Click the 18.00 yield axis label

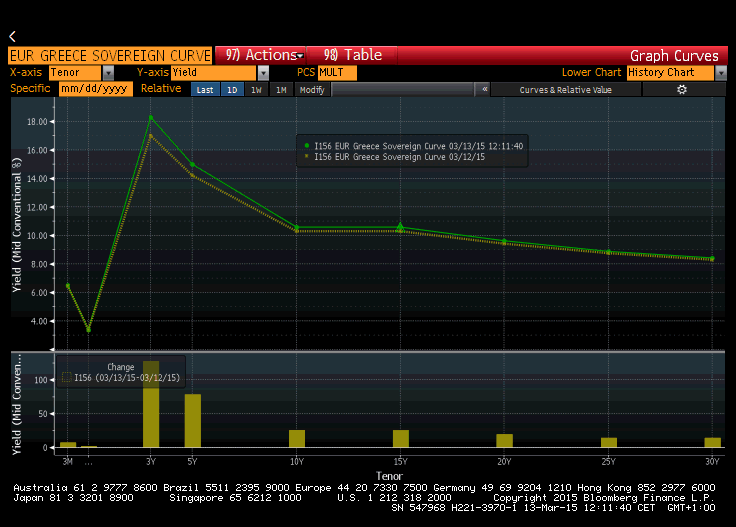click(37, 122)
